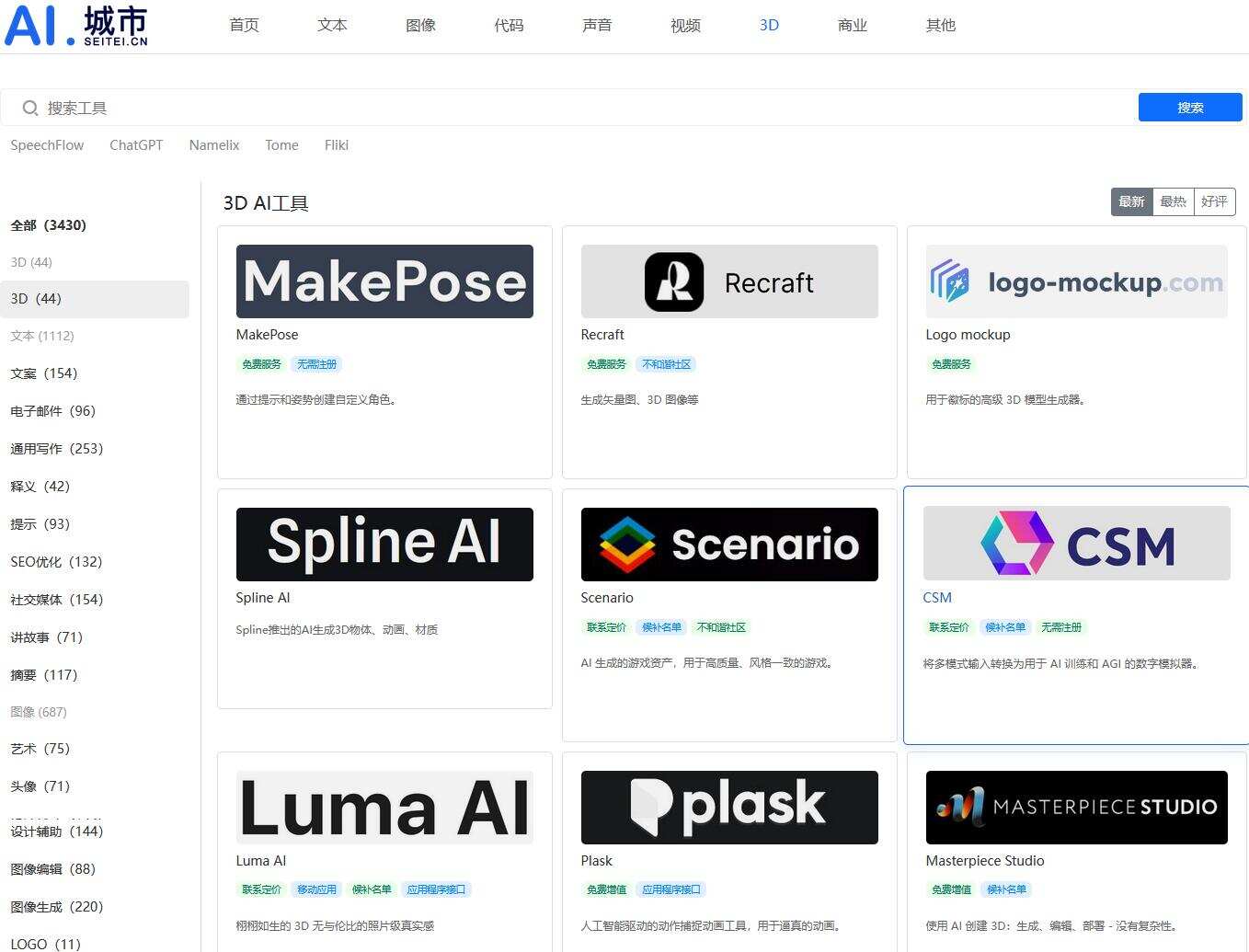Click the 移动应用 tag on Luma AI
The width and height of the screenshot is (1249, 952).
tap(316, 889)
